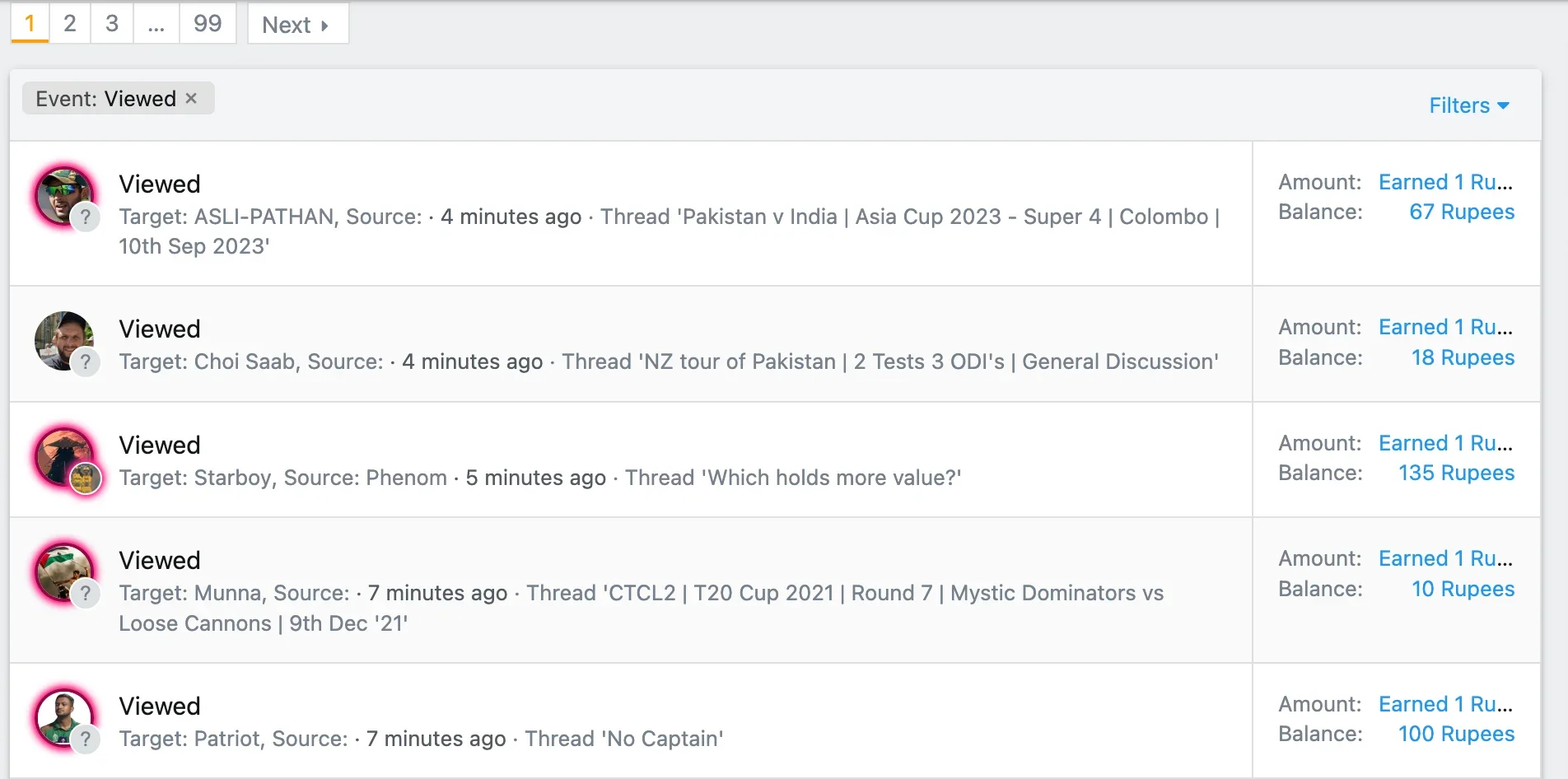Click question mark badge on Munna avatar

point(85,594)
